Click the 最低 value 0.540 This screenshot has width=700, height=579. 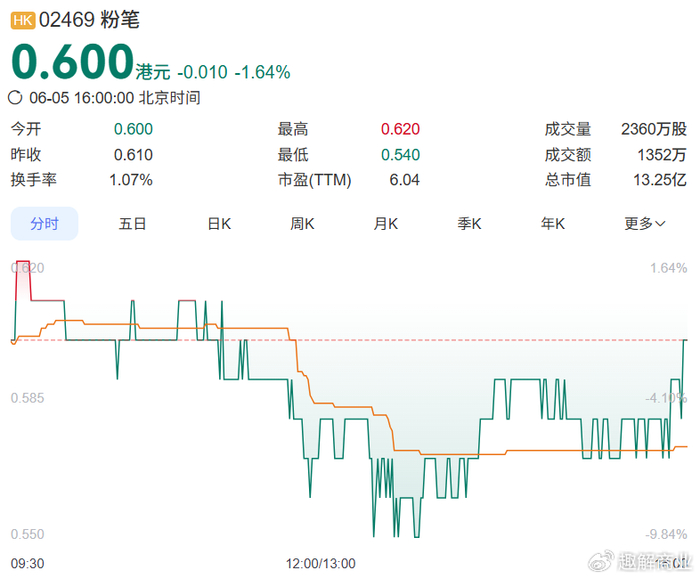pos(400,155)
